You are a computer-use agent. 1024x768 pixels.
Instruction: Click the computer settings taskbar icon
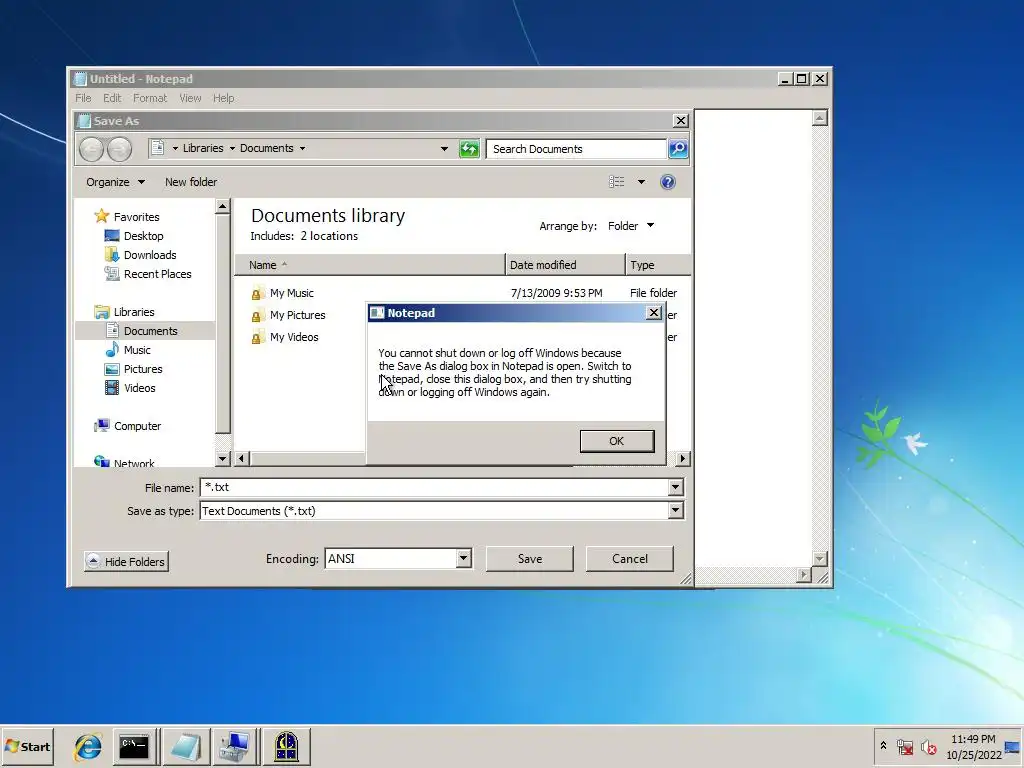tap(235, 746)
